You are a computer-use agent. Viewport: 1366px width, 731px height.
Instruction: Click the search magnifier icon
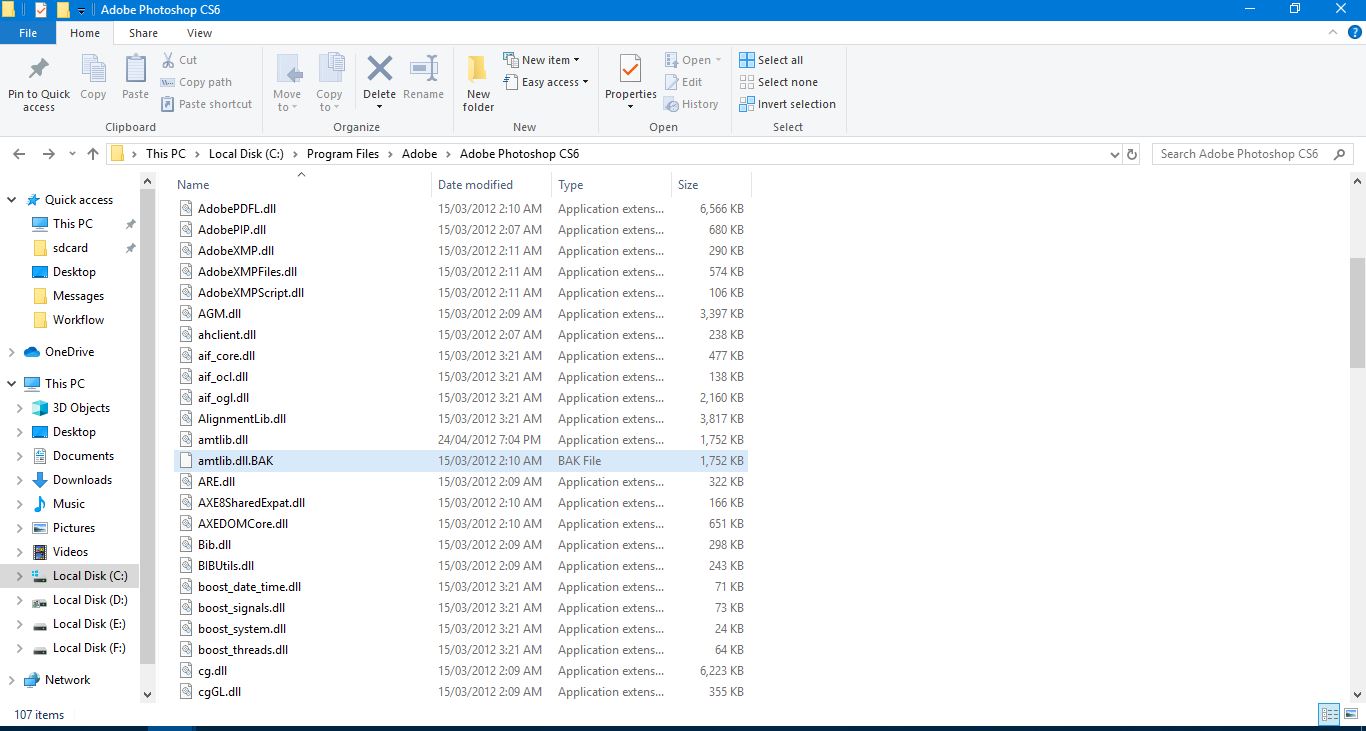point(1340,154)
